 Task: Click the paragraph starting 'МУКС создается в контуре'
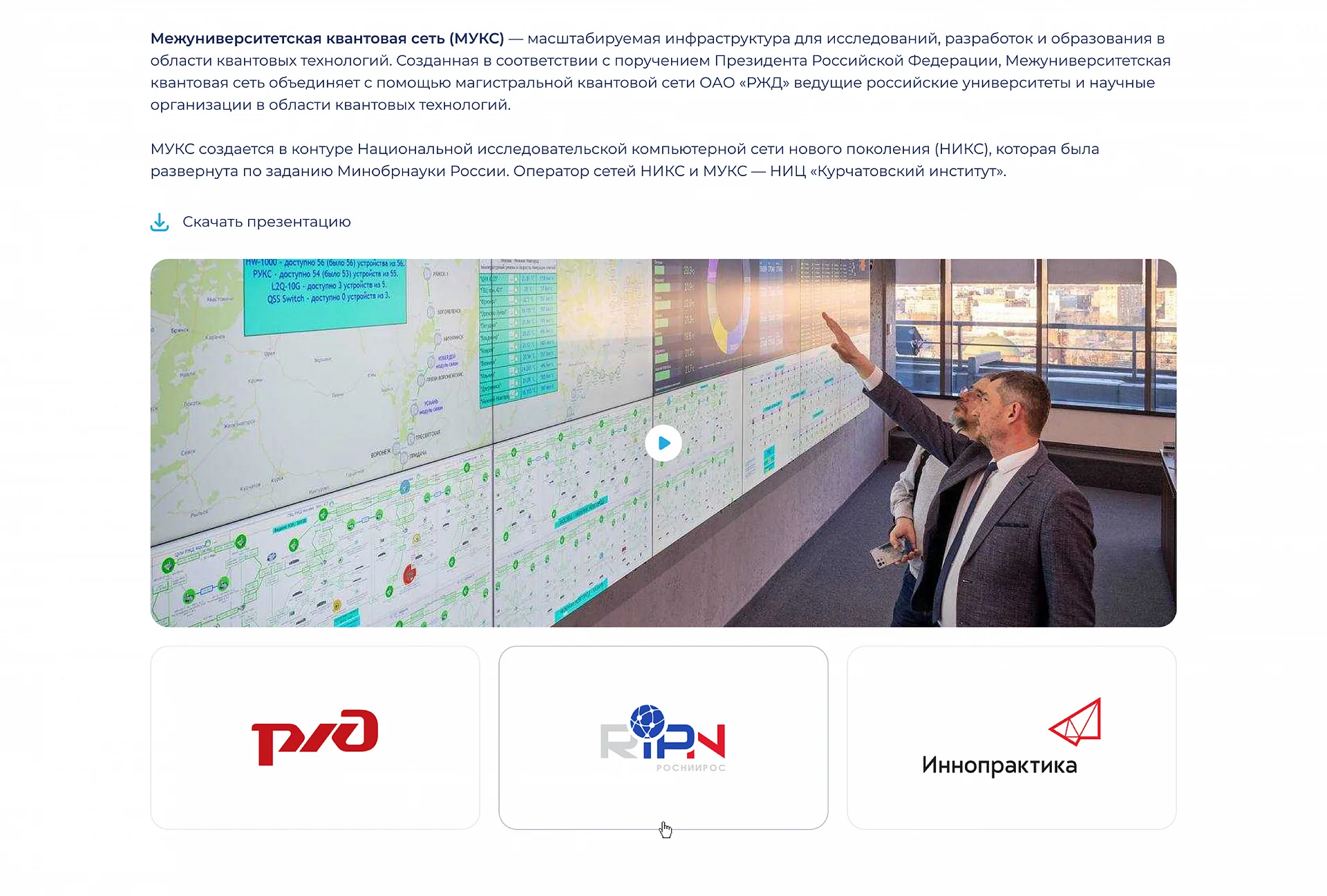625,160
